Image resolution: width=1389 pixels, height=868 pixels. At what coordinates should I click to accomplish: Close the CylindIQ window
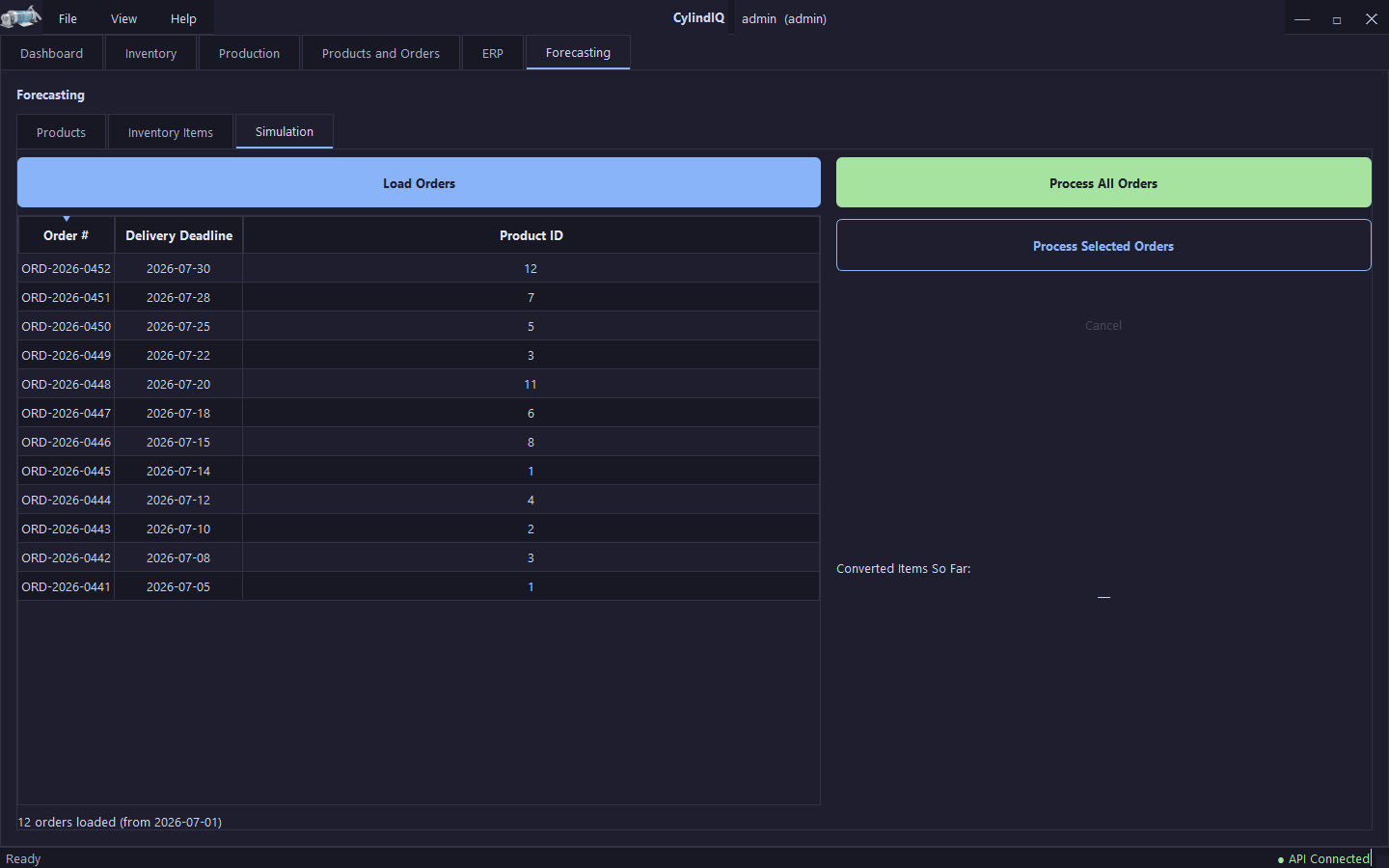[x=1372, y=18]
